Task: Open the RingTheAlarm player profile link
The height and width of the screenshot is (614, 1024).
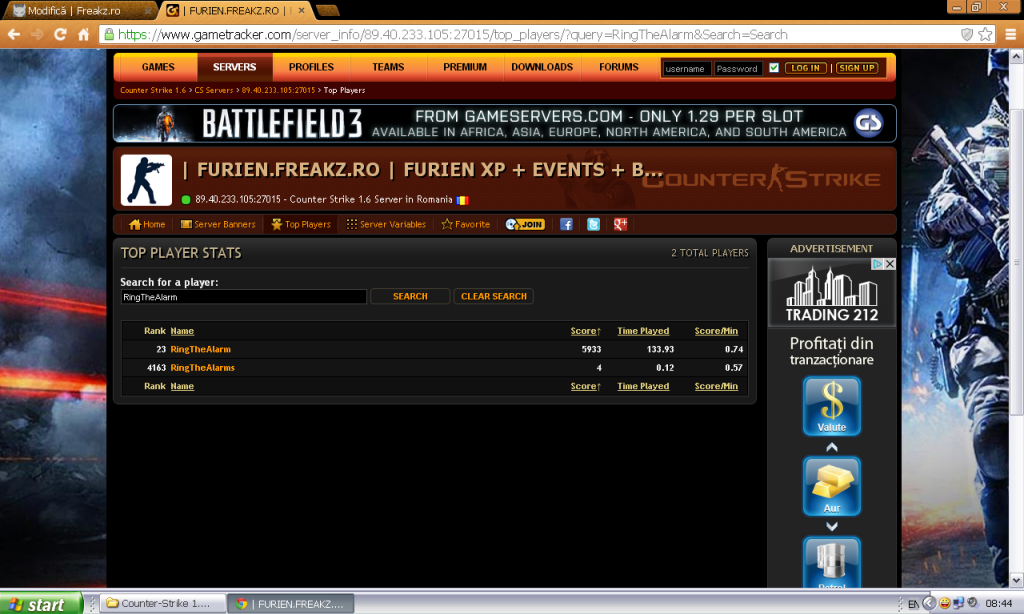Action: 200,349
